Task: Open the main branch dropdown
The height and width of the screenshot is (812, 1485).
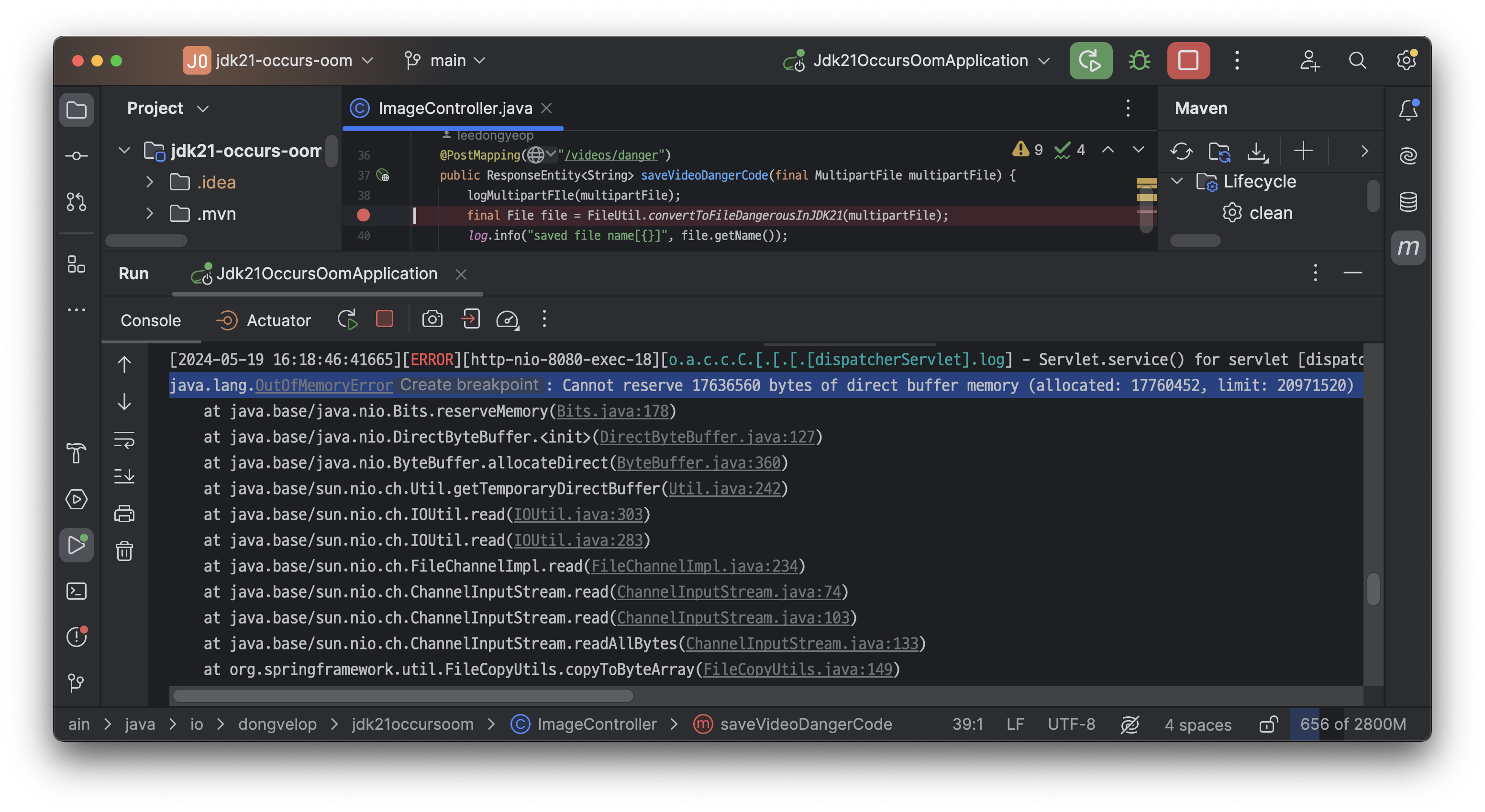Action: click(x=444, y=61)
